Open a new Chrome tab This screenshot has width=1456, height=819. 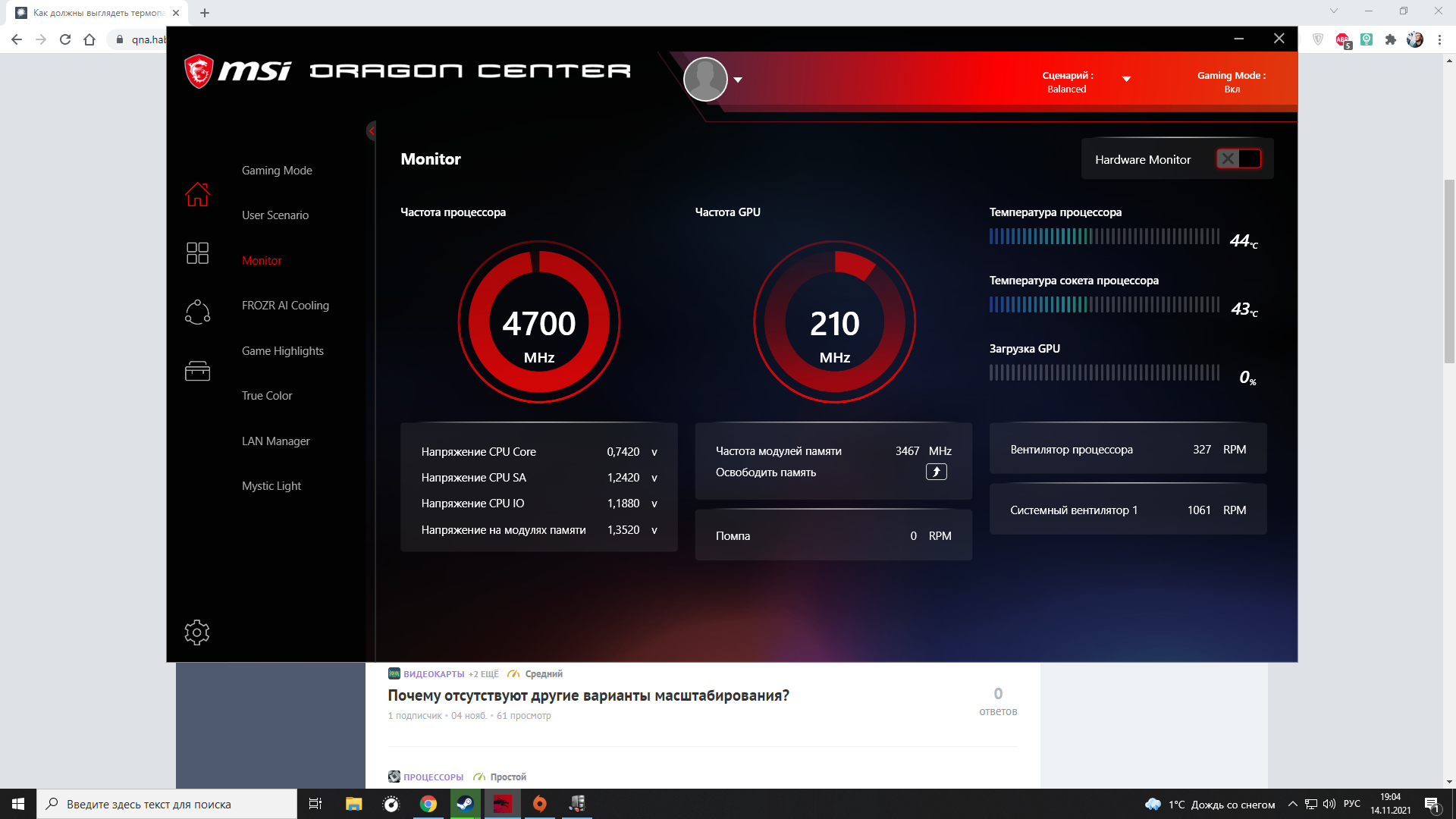(x=205, y=13)
